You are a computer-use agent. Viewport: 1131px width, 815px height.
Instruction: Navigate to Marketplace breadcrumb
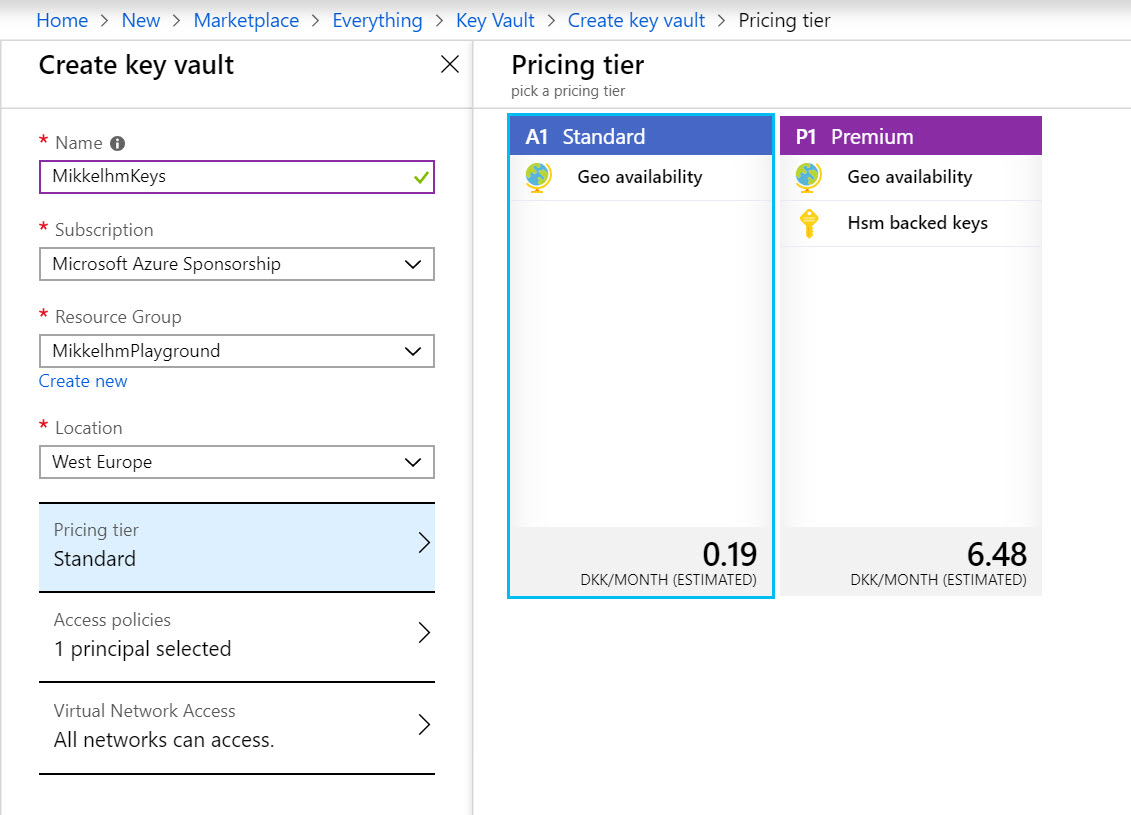pos(246,20)
